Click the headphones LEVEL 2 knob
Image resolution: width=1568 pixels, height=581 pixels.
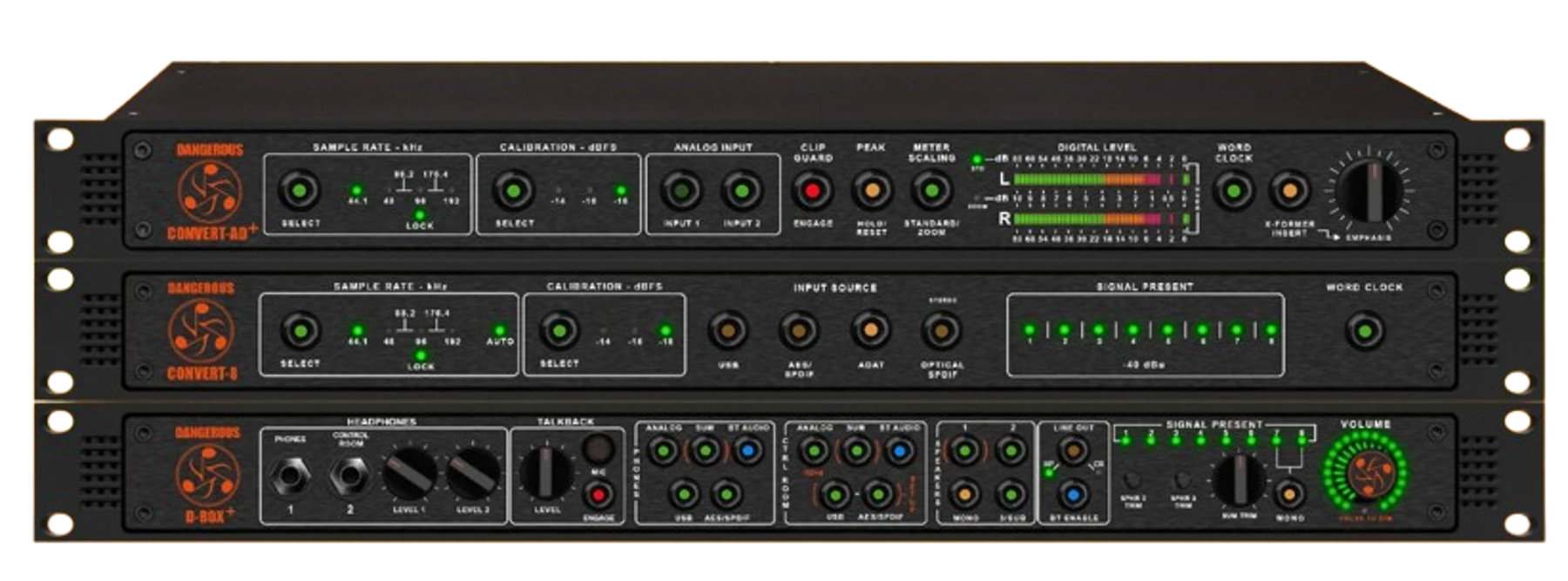pyautogui.click(x=473, y=474)
